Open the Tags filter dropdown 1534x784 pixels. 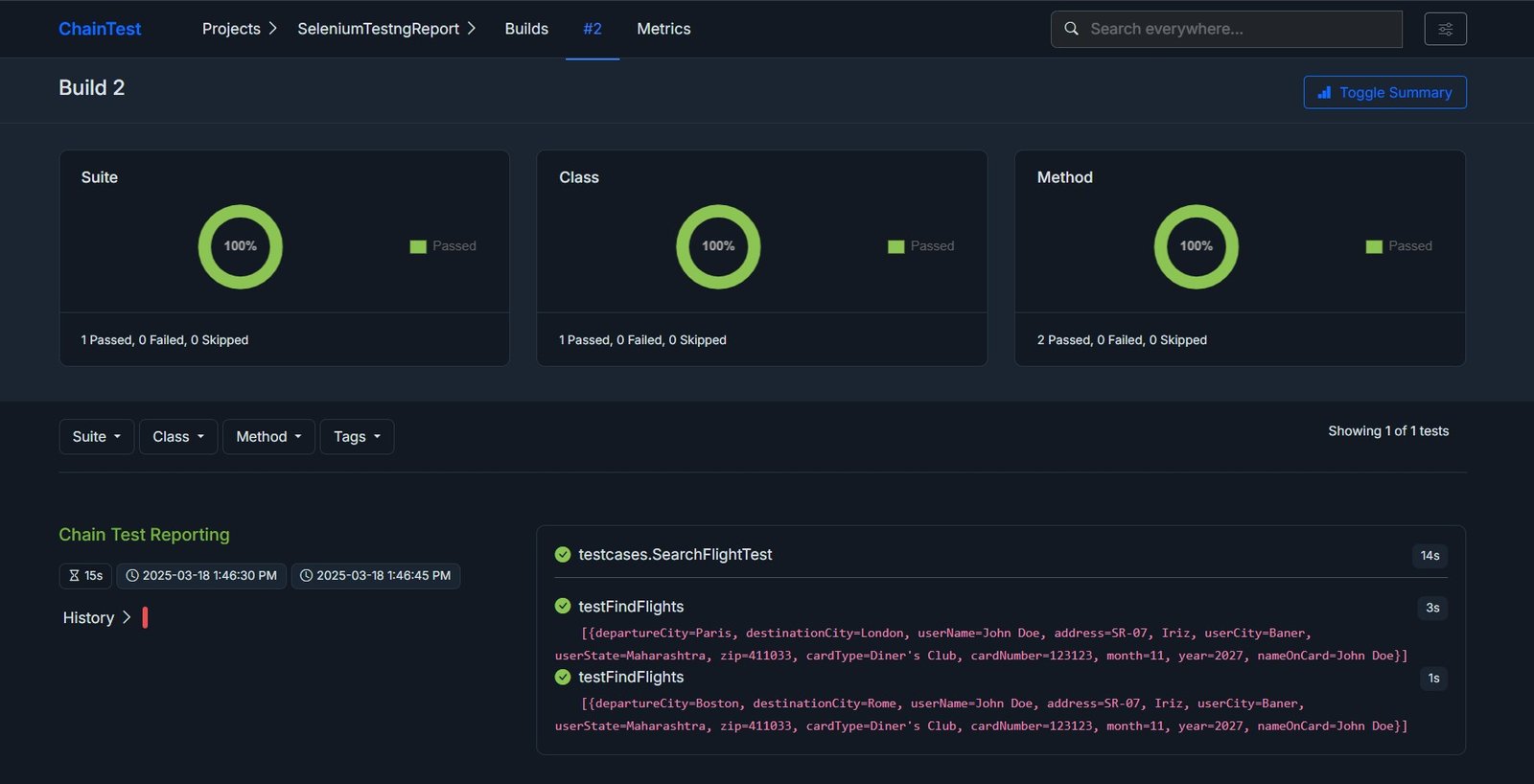[357, 437]
